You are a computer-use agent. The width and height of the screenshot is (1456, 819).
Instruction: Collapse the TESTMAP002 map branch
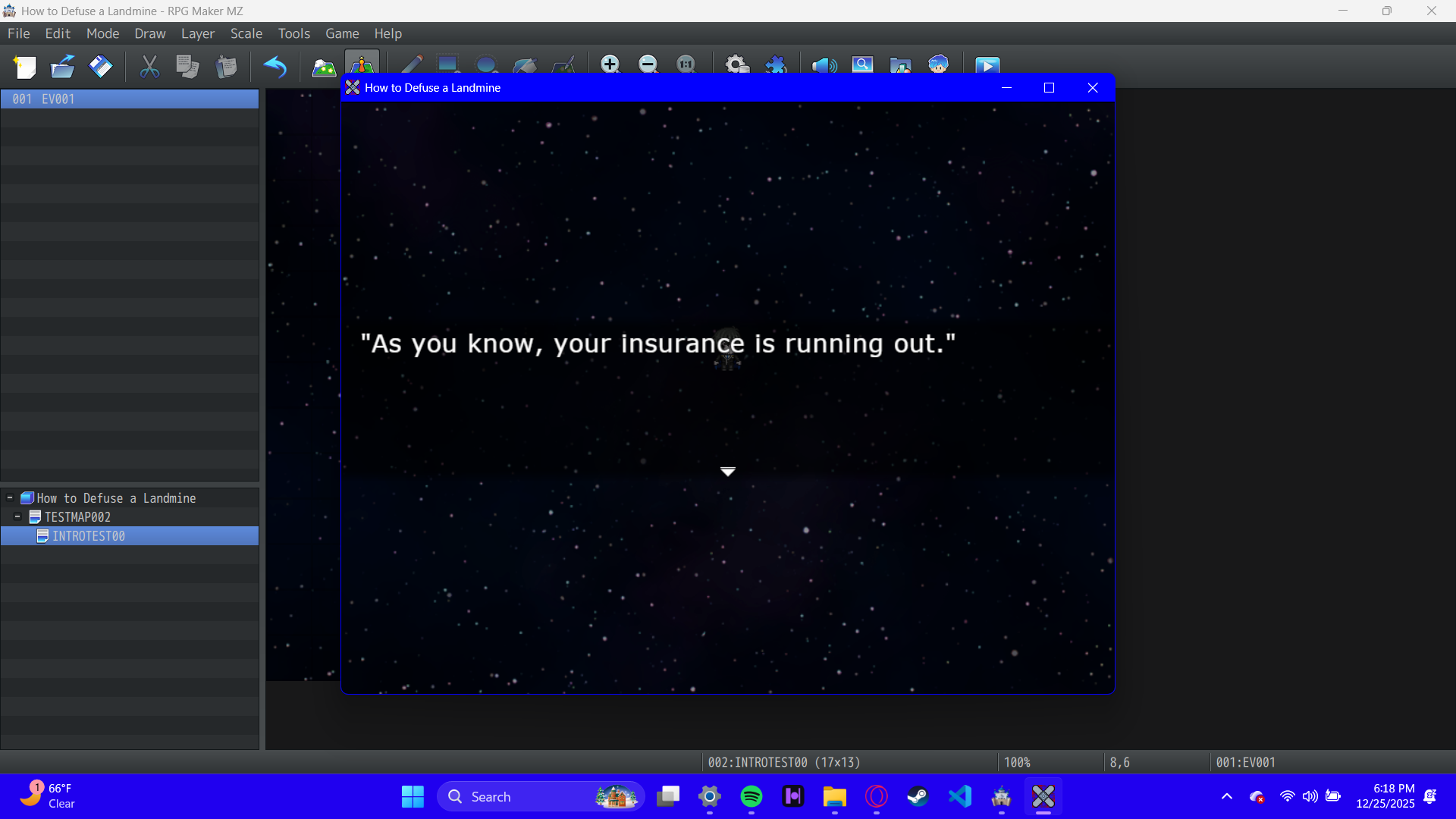coord(17,517)
